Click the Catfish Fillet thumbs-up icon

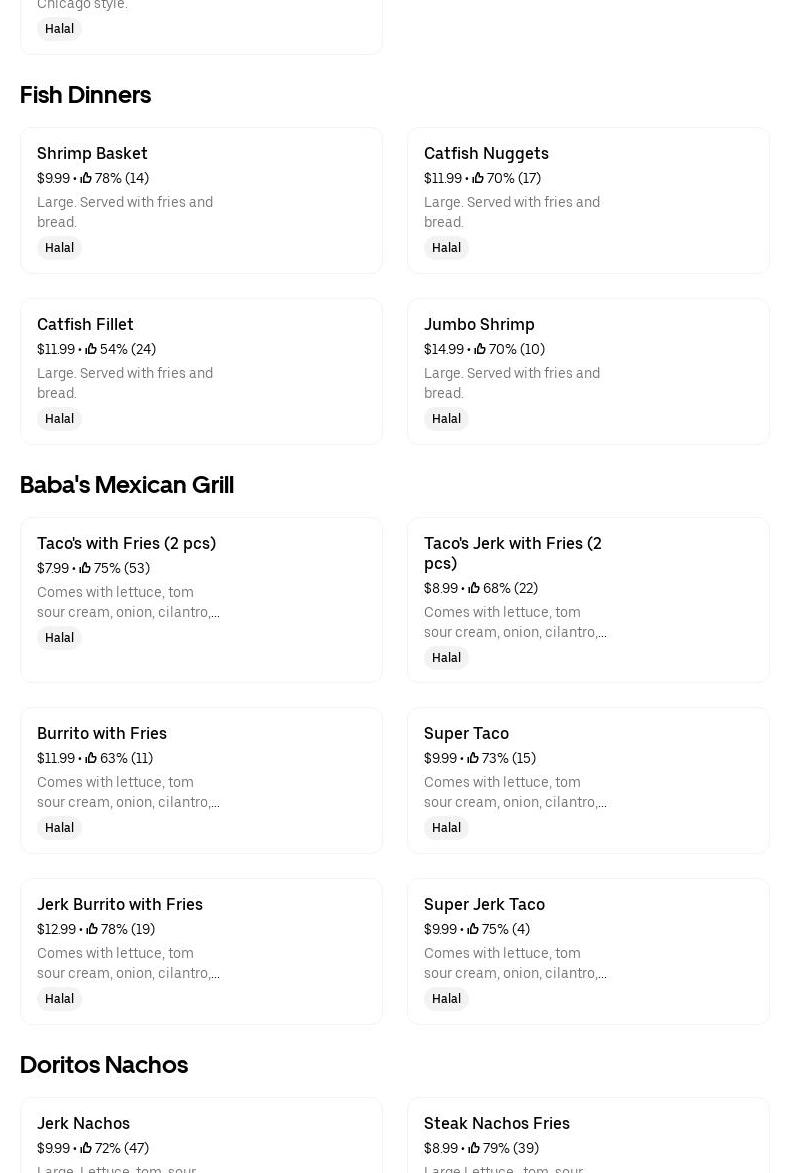[x=91, y=349]
